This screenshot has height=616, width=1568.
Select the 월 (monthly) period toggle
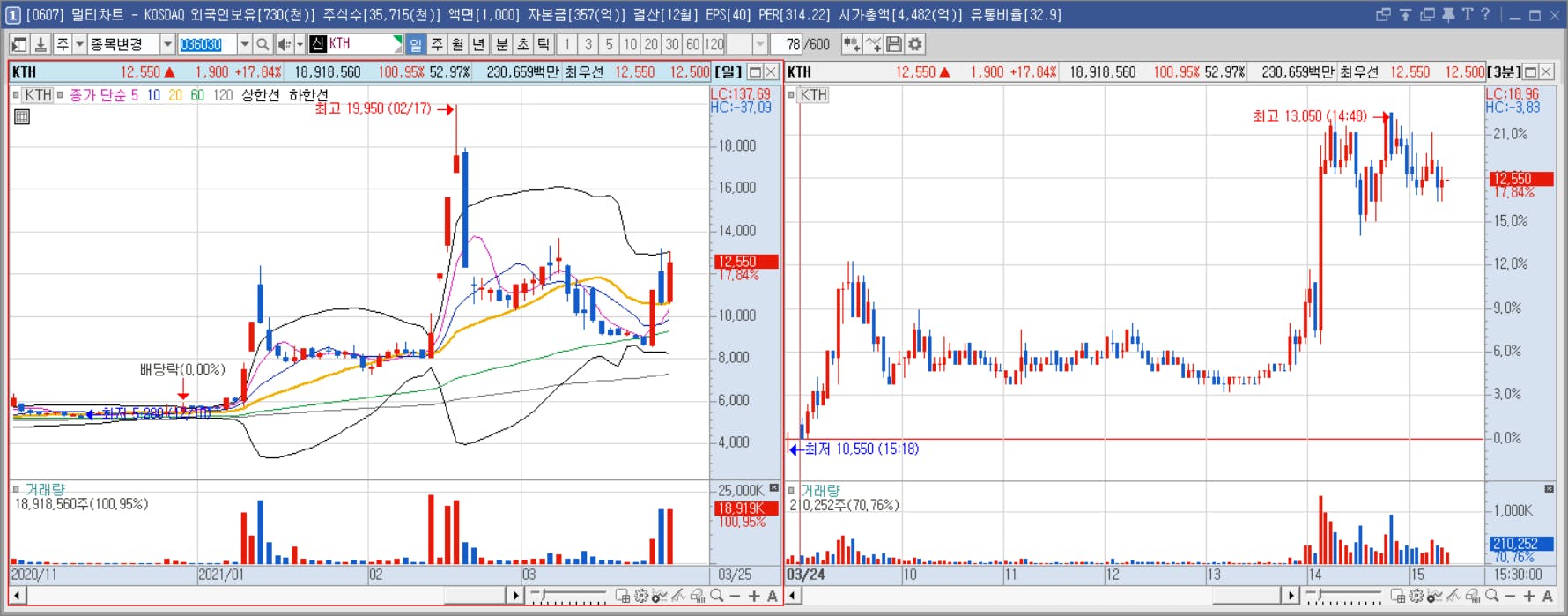[x=458, y=44]
